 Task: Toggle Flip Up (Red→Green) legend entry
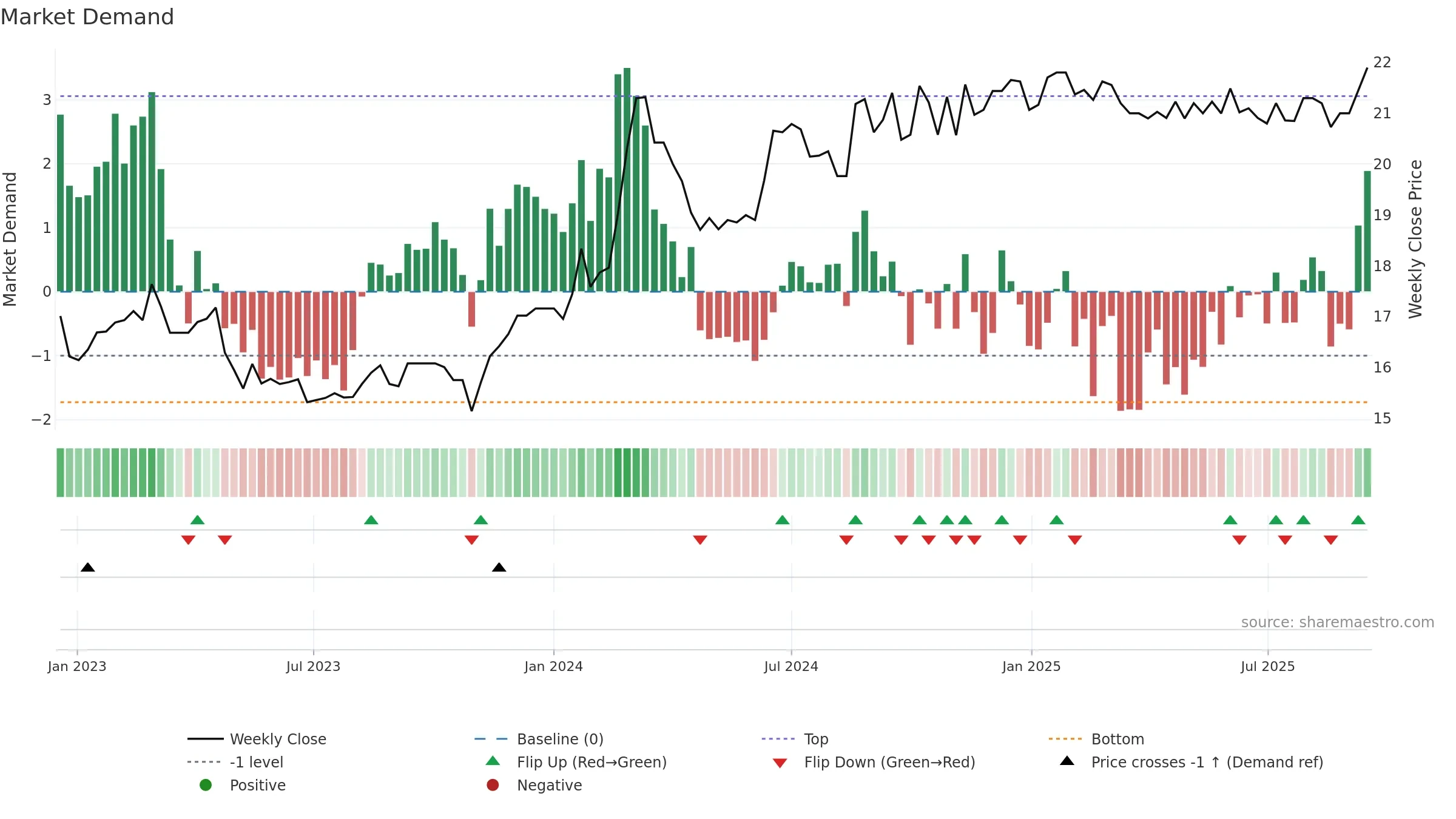point(576,762)
